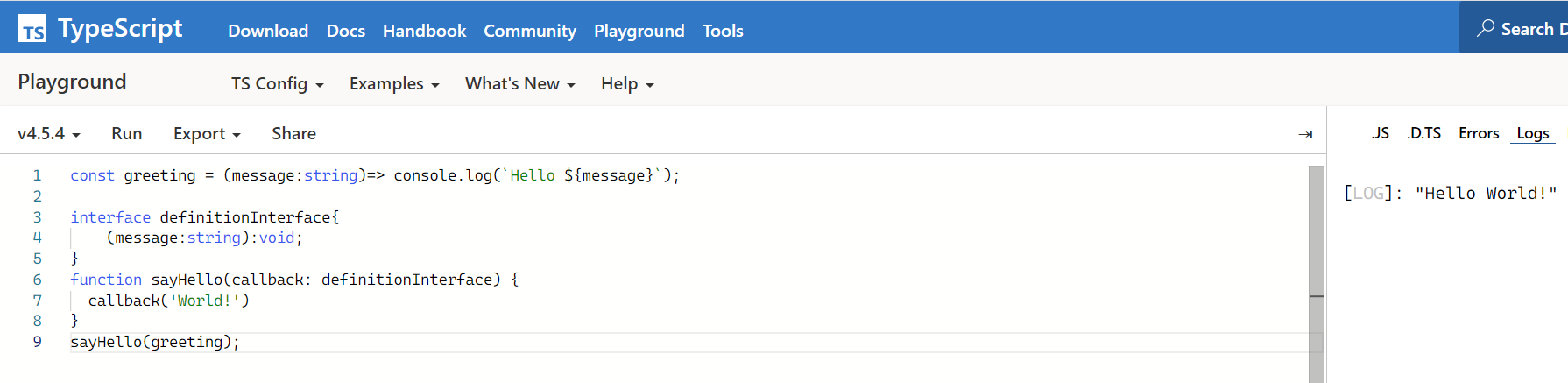Click the 'const greeting' code line
Viewport: 1568px width, 383px height.
pos(375,175)
